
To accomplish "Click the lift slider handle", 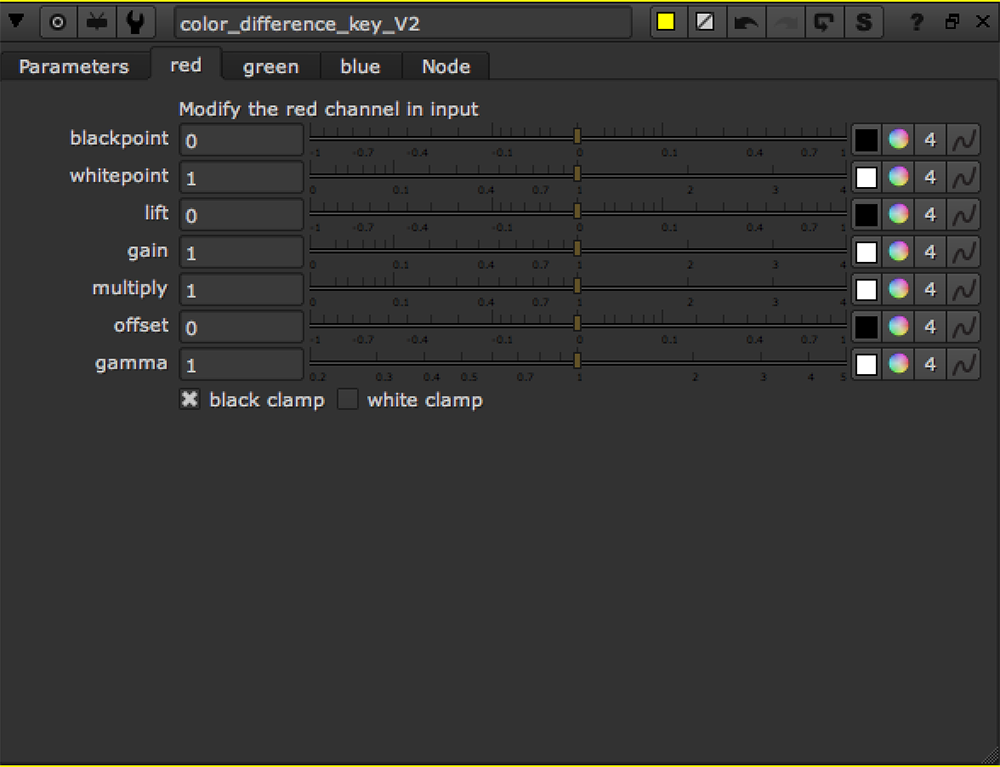I will [577, 211].
